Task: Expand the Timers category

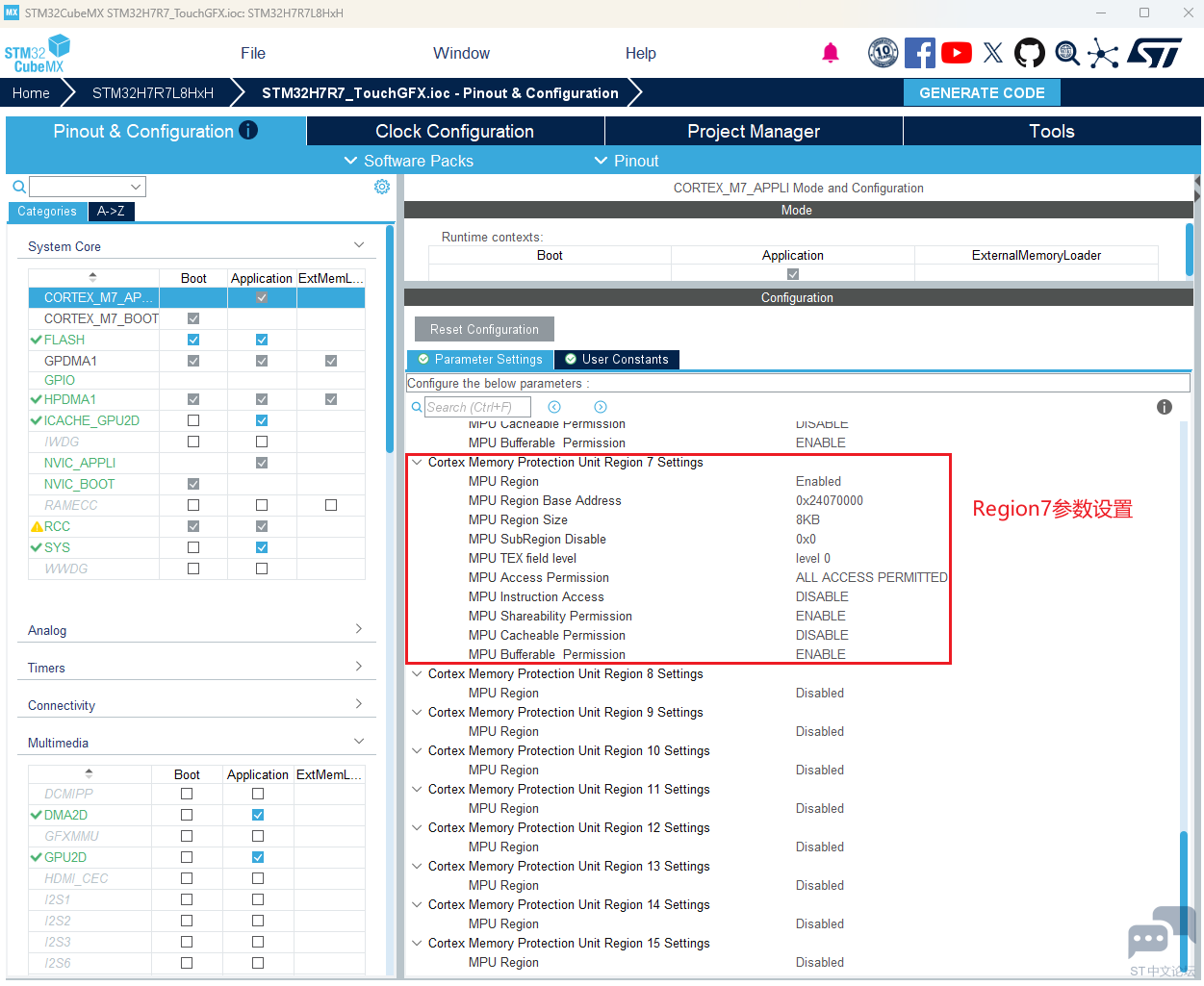Action: coord(359,667)
